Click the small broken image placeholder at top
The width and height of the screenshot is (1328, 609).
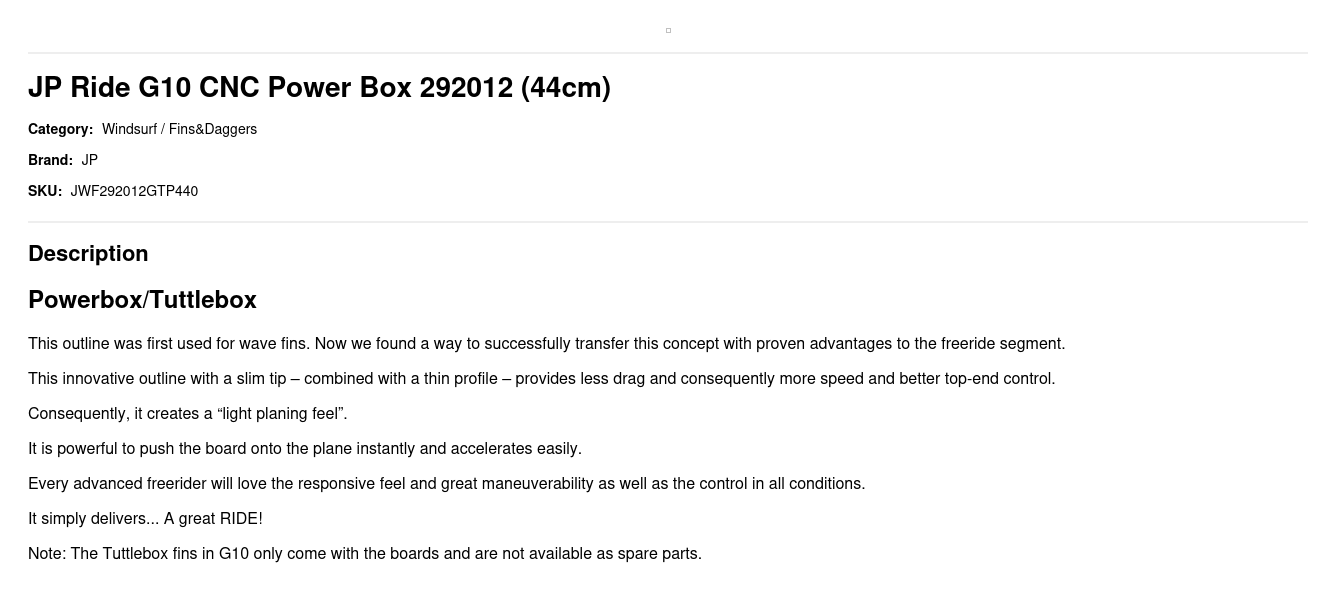tap(668, 30)
